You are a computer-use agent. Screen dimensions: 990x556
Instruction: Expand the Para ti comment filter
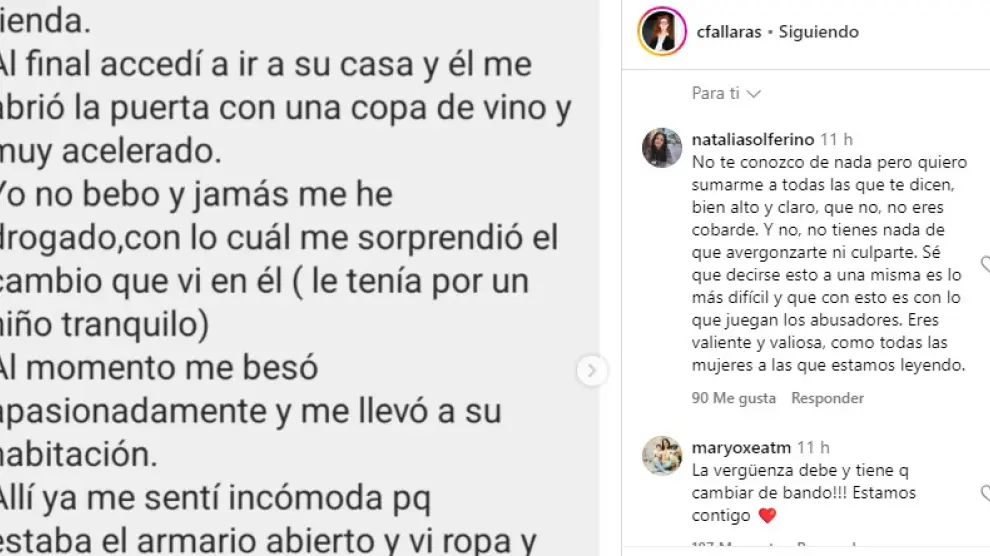[726, 93]
